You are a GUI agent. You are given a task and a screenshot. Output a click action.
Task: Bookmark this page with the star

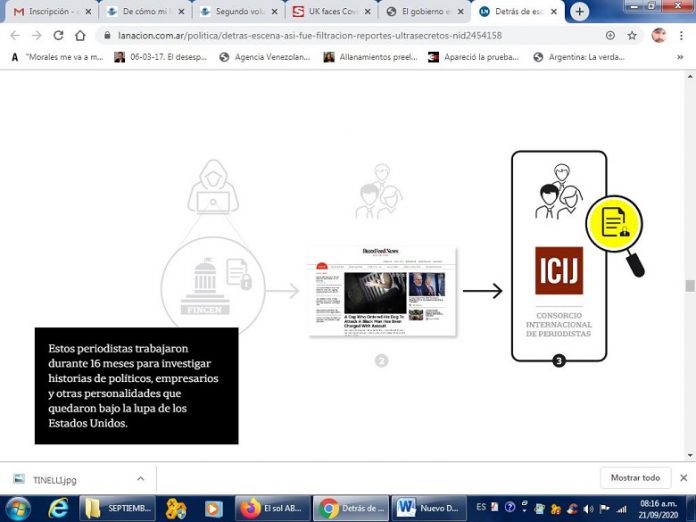pos(632,36)
